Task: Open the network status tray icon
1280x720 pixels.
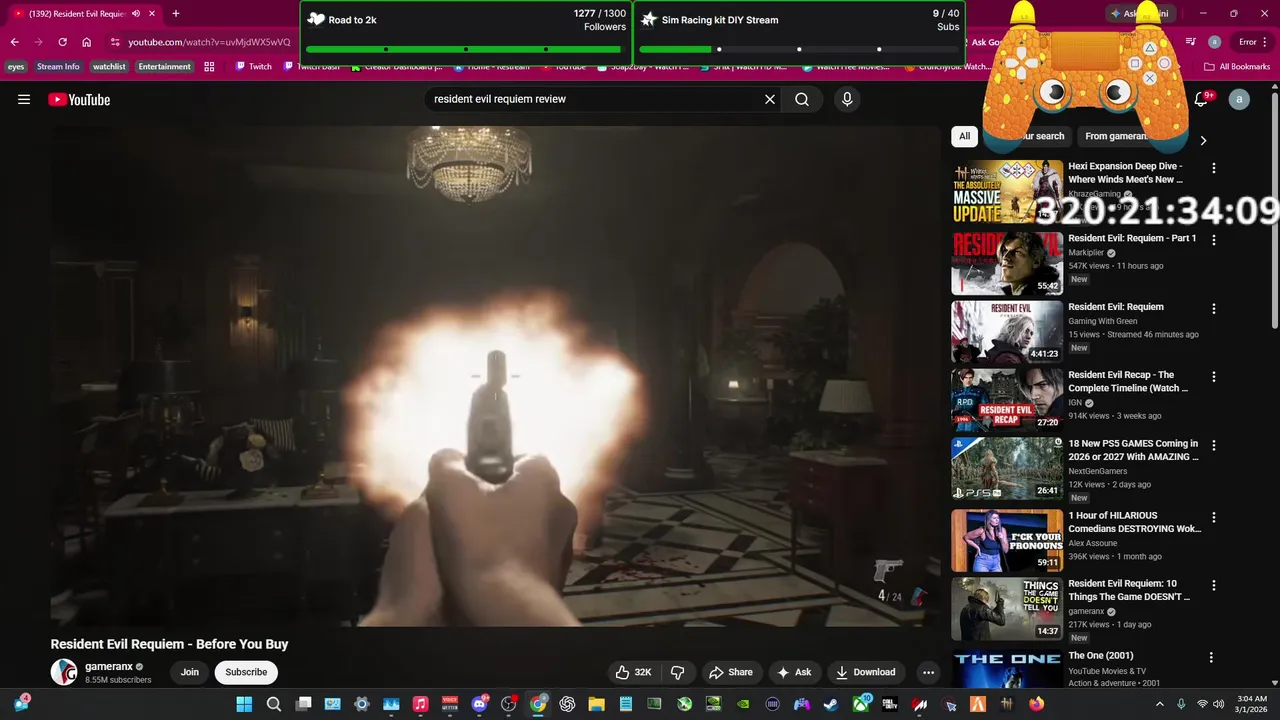Action: click(x=1202, y=704)
